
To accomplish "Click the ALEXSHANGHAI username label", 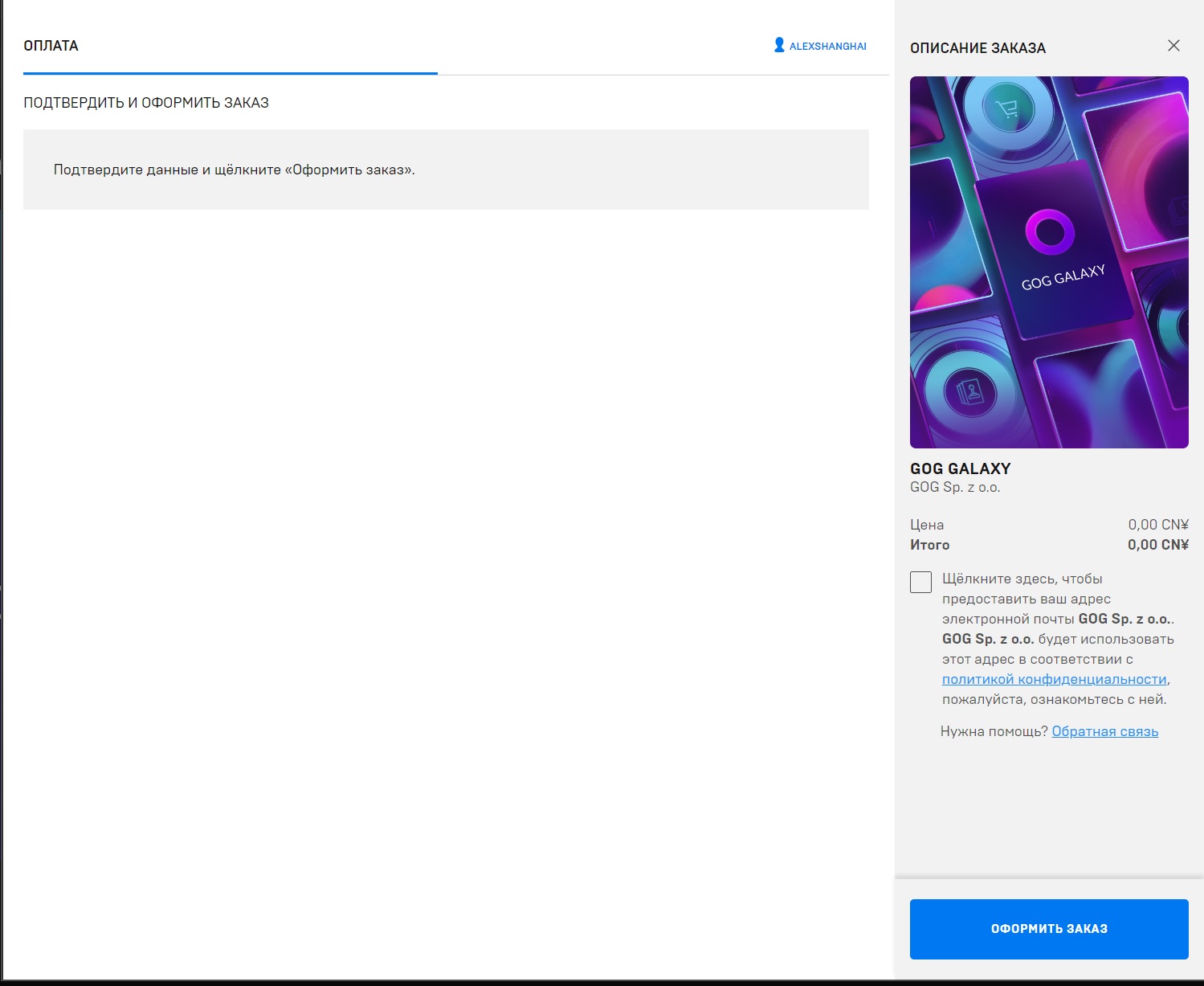I will 828,47.
